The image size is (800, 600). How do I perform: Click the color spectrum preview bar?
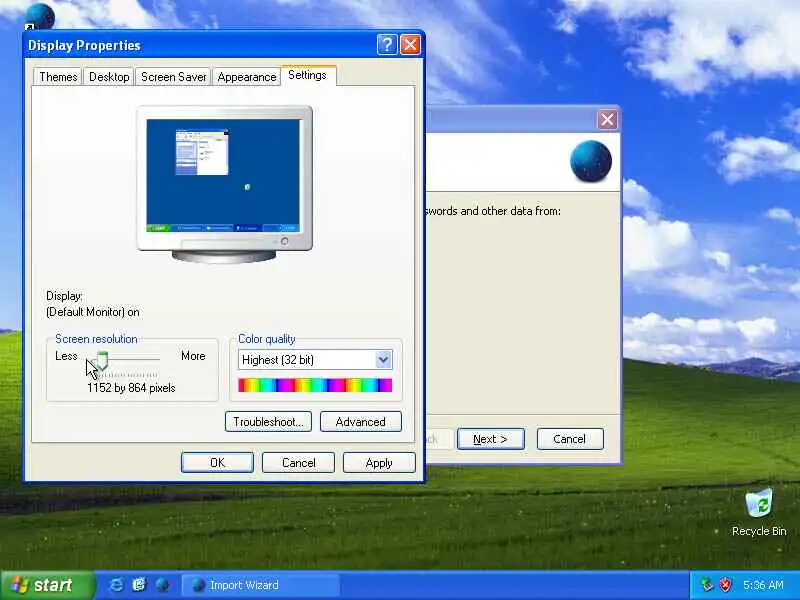point(315,385)
